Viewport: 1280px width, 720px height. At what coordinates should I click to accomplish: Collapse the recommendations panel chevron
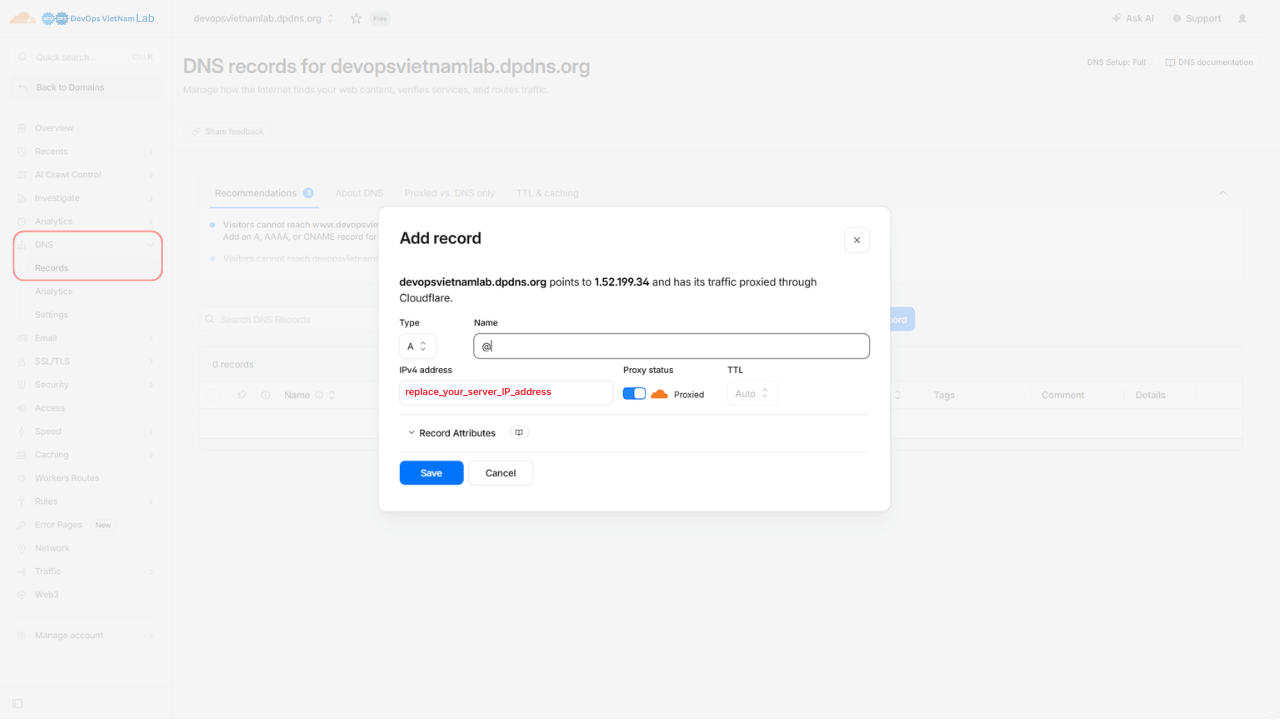coord(1222,193)
